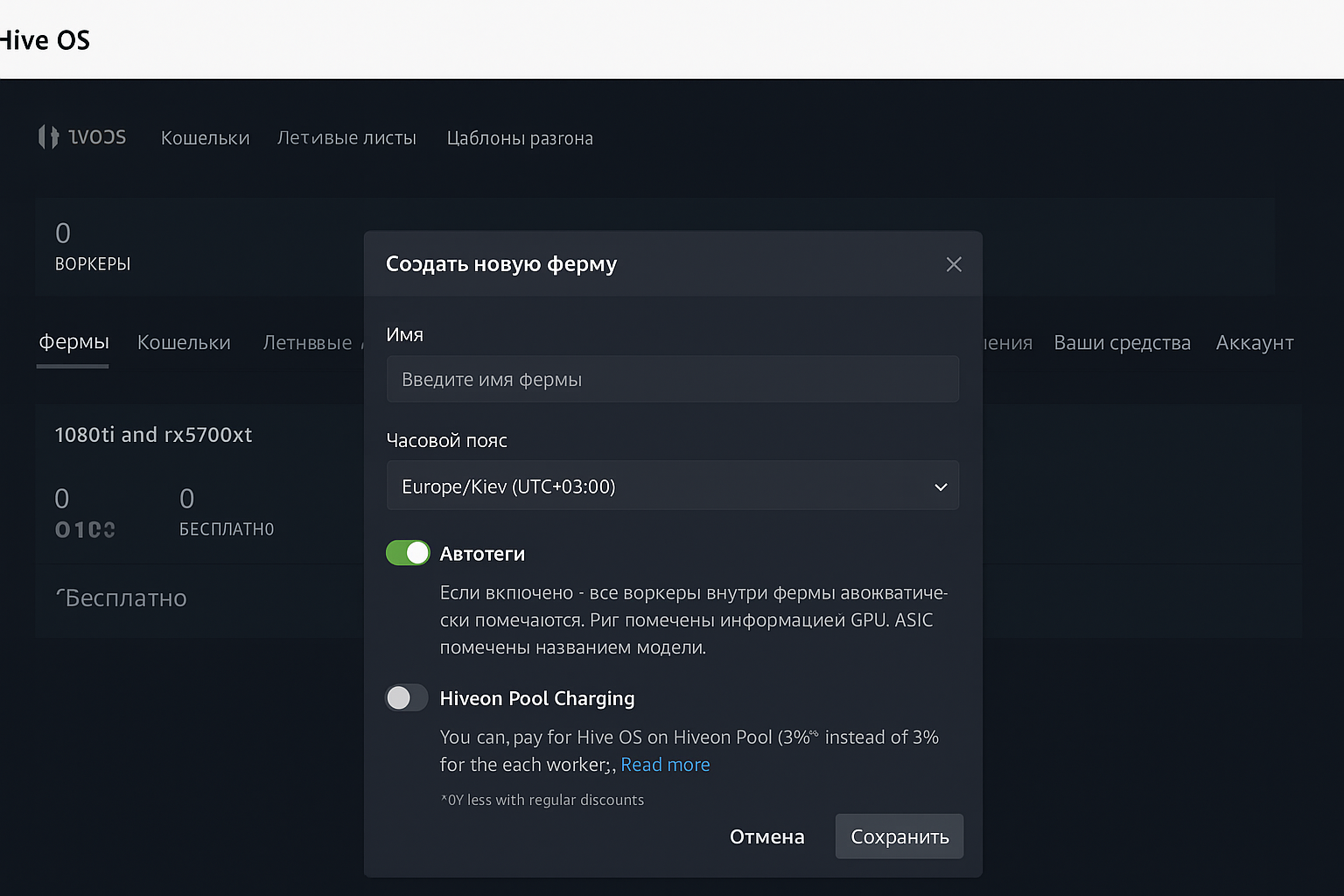Click the ВОРКЕРЫ counter label
The width and height of the screenshot is (1344, 896).
point(93,264)
